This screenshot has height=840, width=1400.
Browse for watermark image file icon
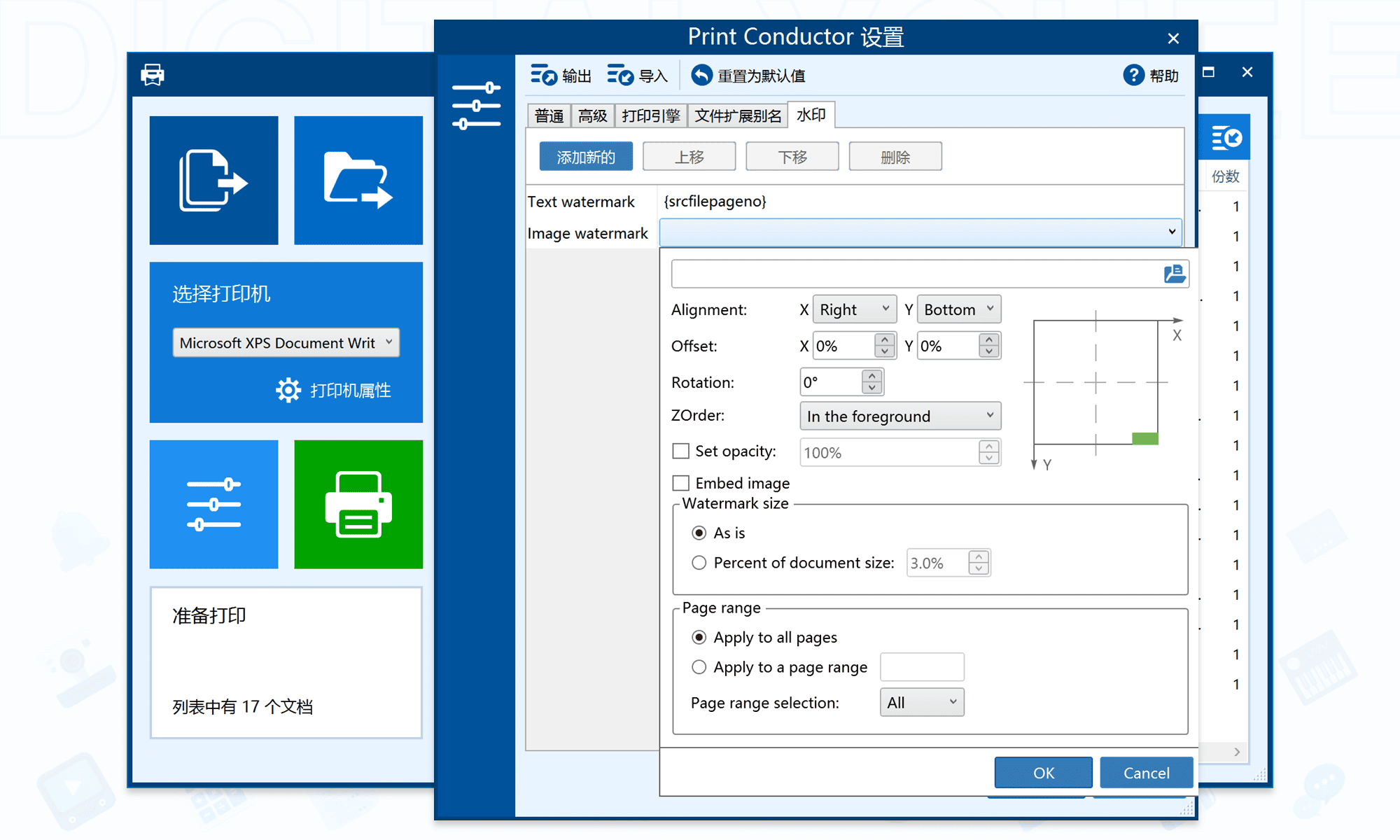coord(1175,274)
